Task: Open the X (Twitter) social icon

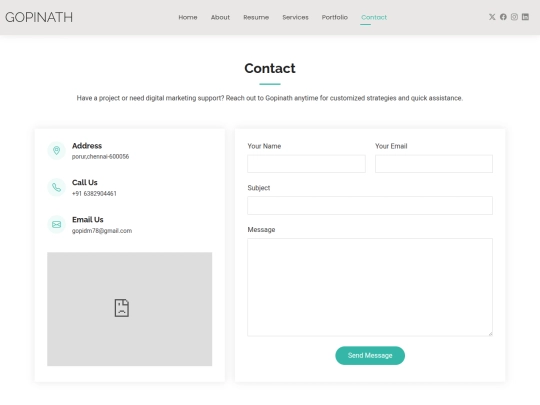Action: pyautogui.click(x=492, y=17)
